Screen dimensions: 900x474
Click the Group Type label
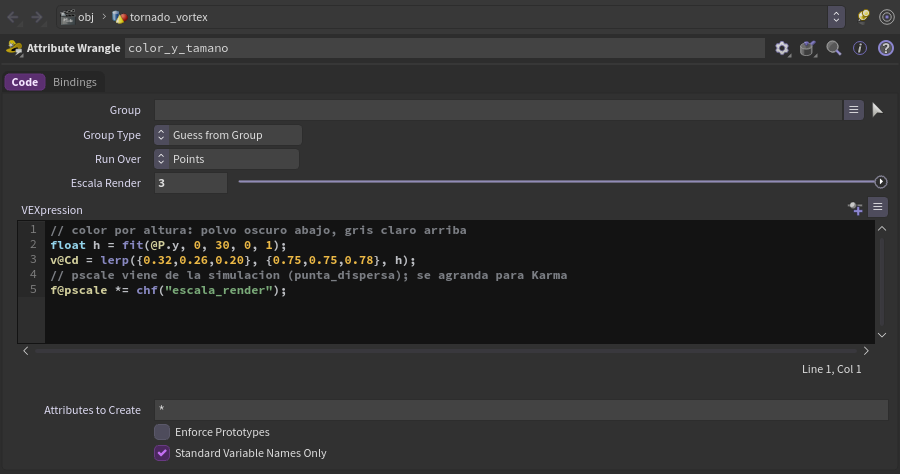(112, 135)
